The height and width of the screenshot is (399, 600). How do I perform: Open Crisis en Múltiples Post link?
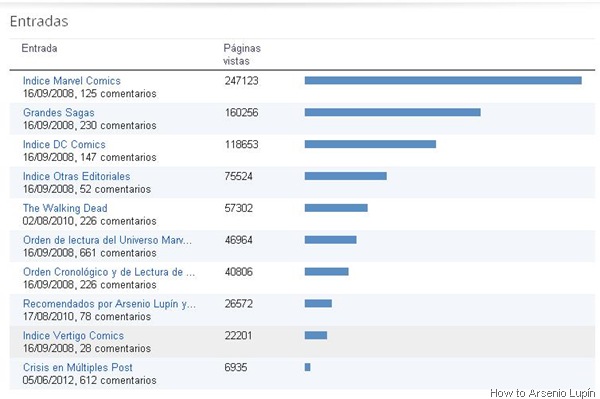click(x=78, y=367)
